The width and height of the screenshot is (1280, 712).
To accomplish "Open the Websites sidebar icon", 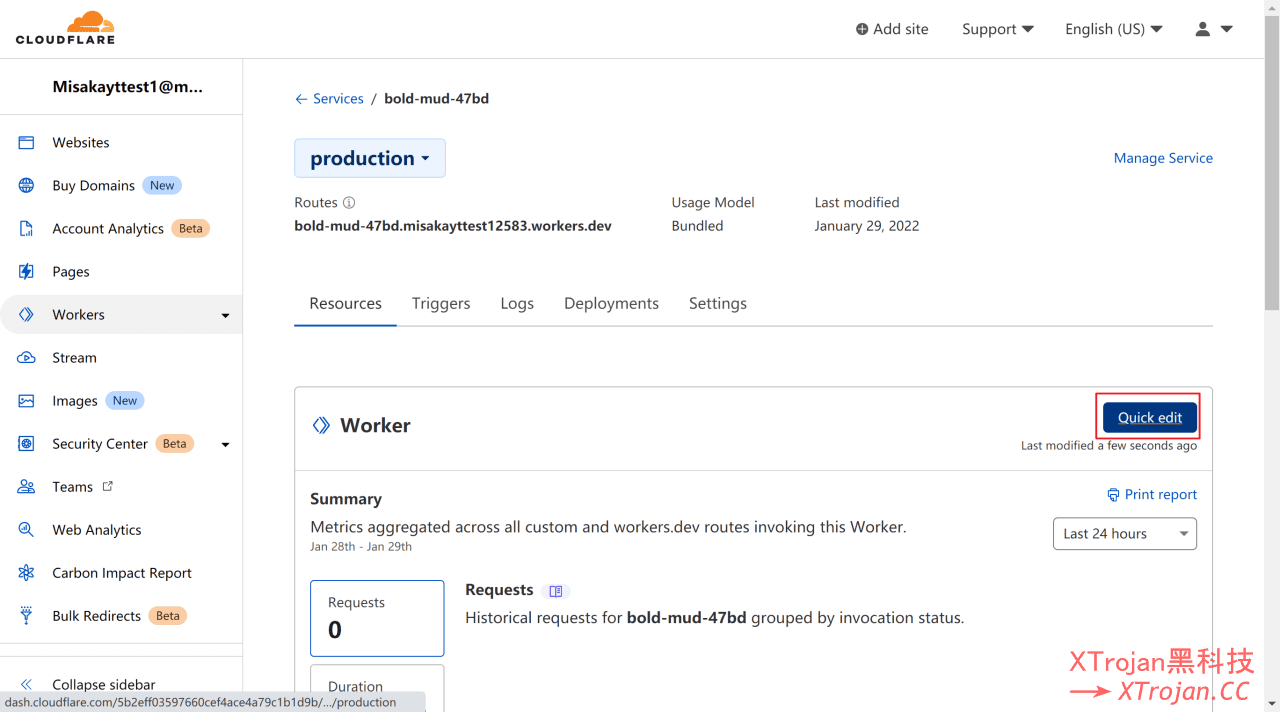I will (x=27, y=143).
